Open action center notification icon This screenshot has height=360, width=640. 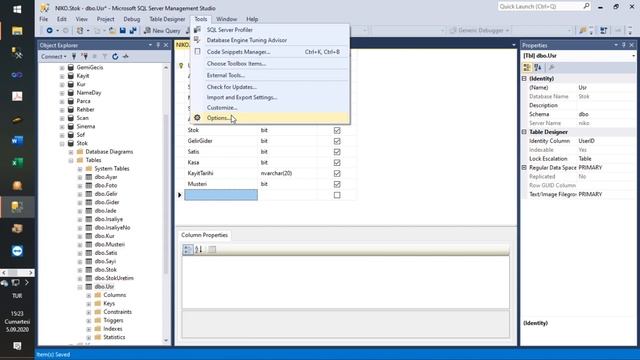point(17,346)
